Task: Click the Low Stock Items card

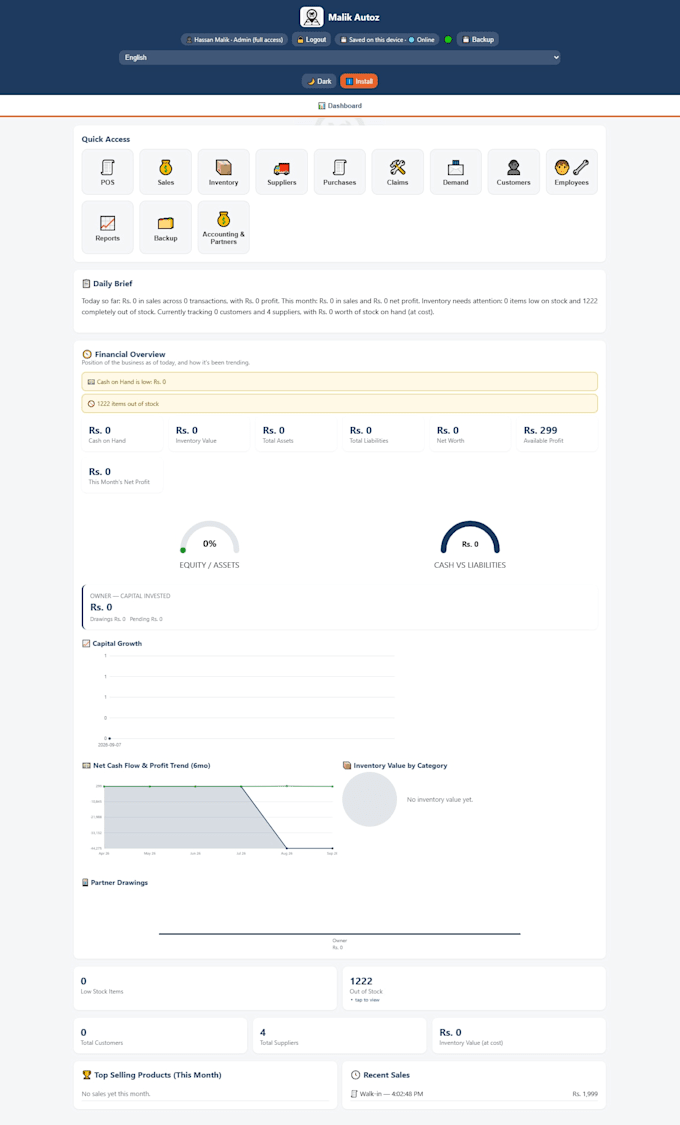Action: click(205, 988)
